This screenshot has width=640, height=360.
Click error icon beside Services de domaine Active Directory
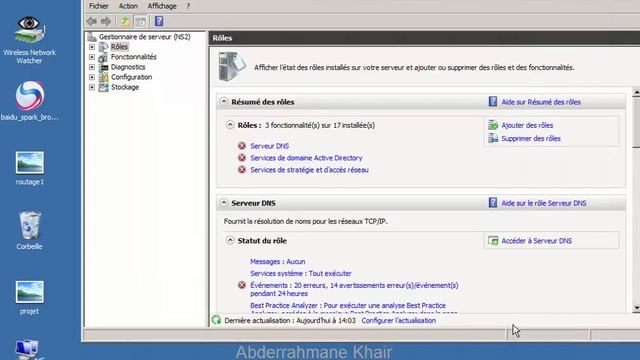[242, 158]
